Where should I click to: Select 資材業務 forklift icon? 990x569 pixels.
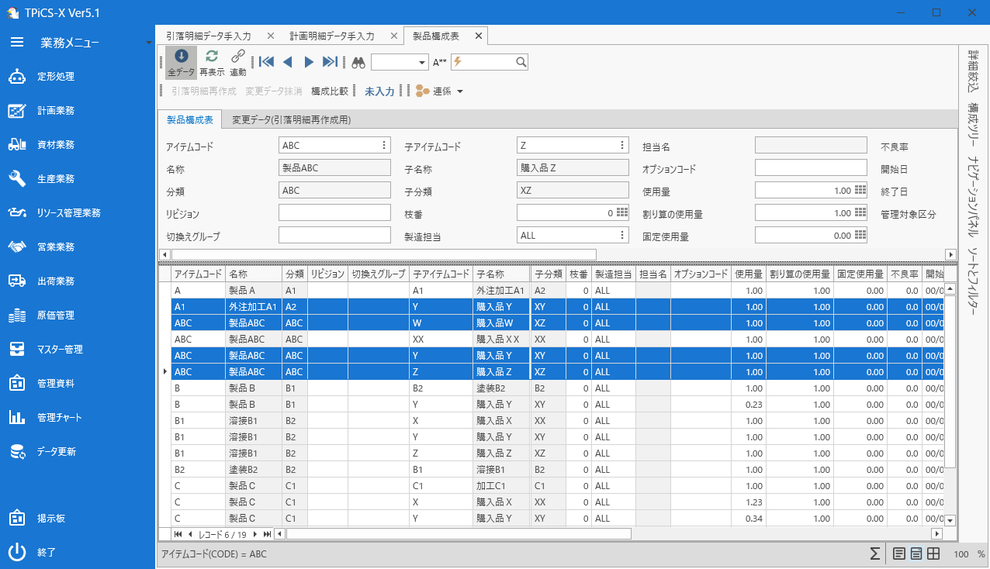pos(17,145)
